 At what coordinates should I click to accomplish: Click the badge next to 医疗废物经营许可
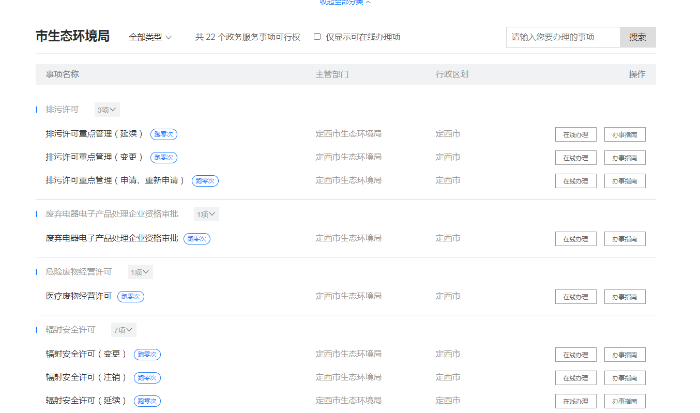[131, 296]
